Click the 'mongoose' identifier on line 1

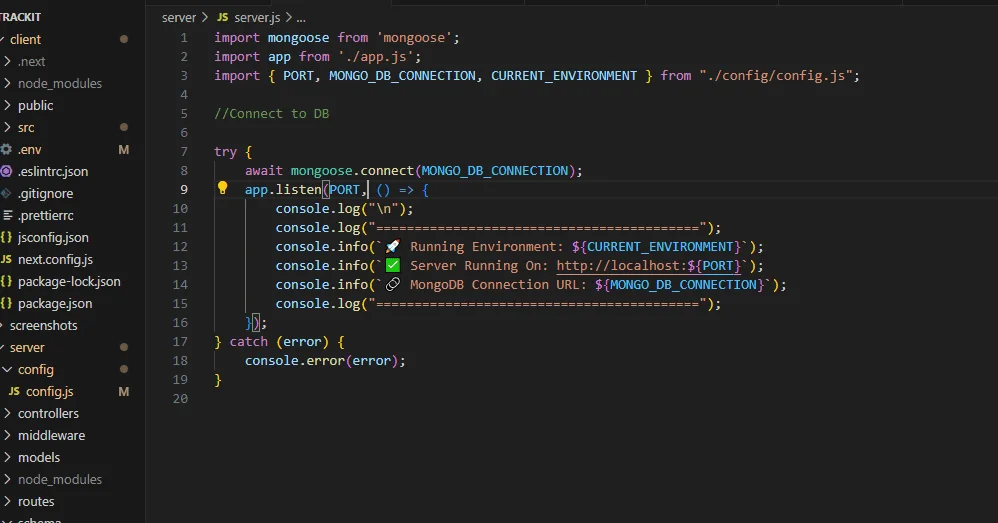(298, 38)
